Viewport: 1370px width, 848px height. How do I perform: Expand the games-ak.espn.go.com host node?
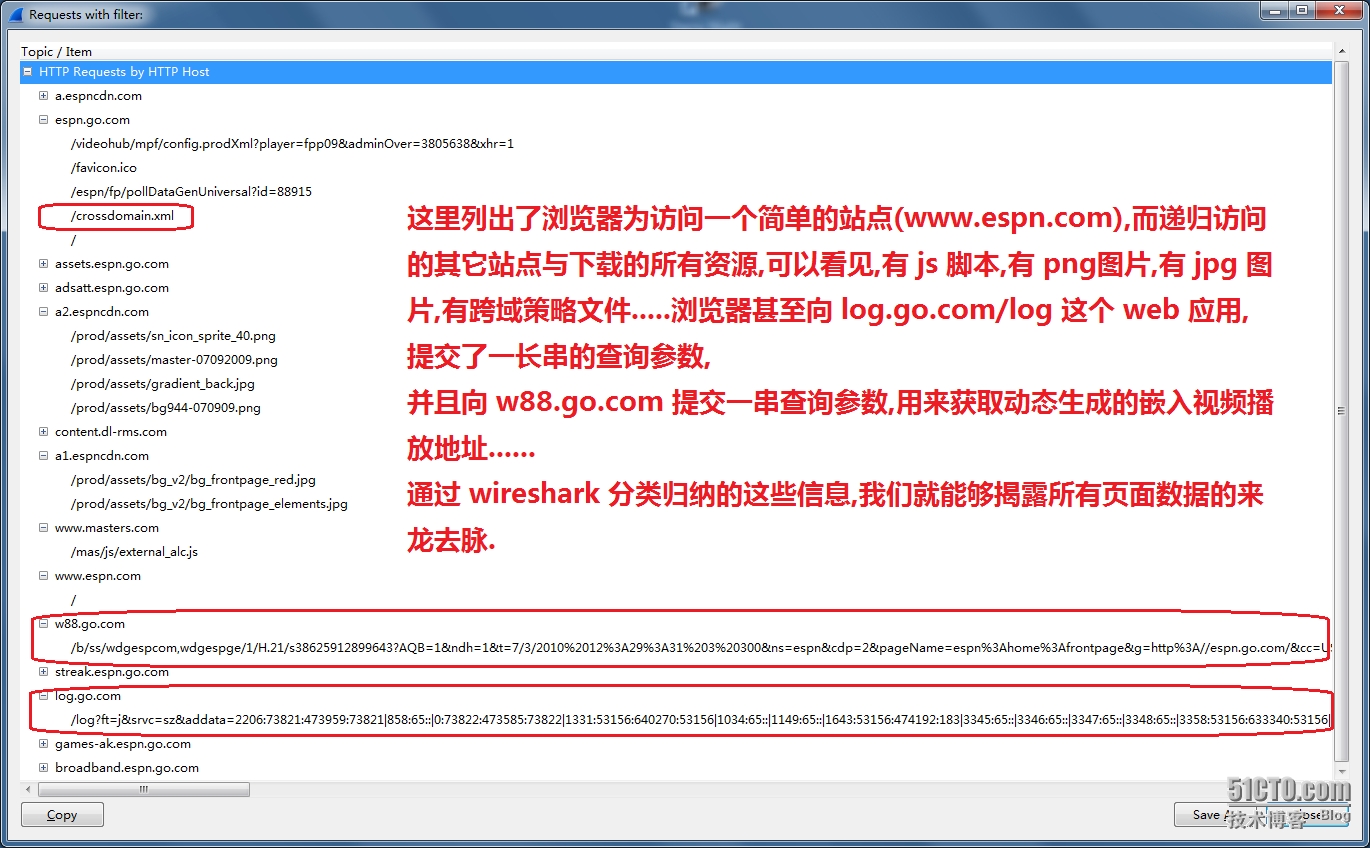[x=44, y=744]
